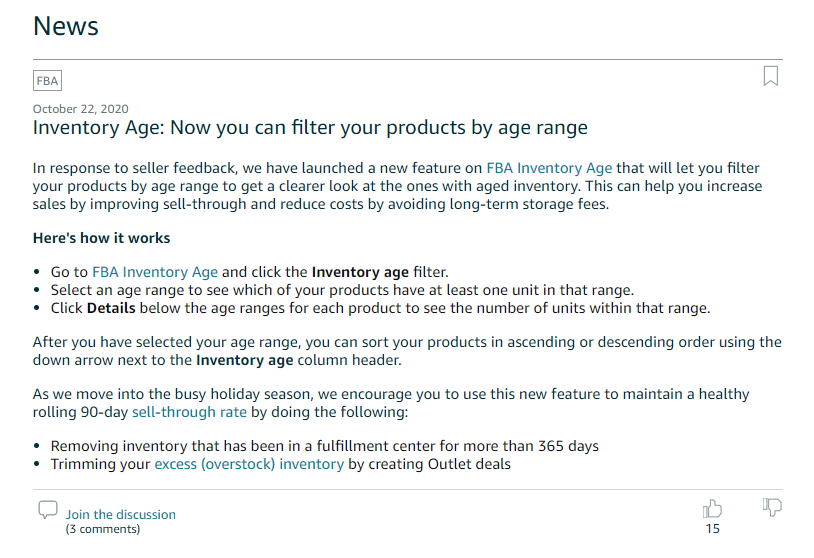This screenshot has width=814, height=558.
Task: Click the bold Details word
Action: coord(111,308)
